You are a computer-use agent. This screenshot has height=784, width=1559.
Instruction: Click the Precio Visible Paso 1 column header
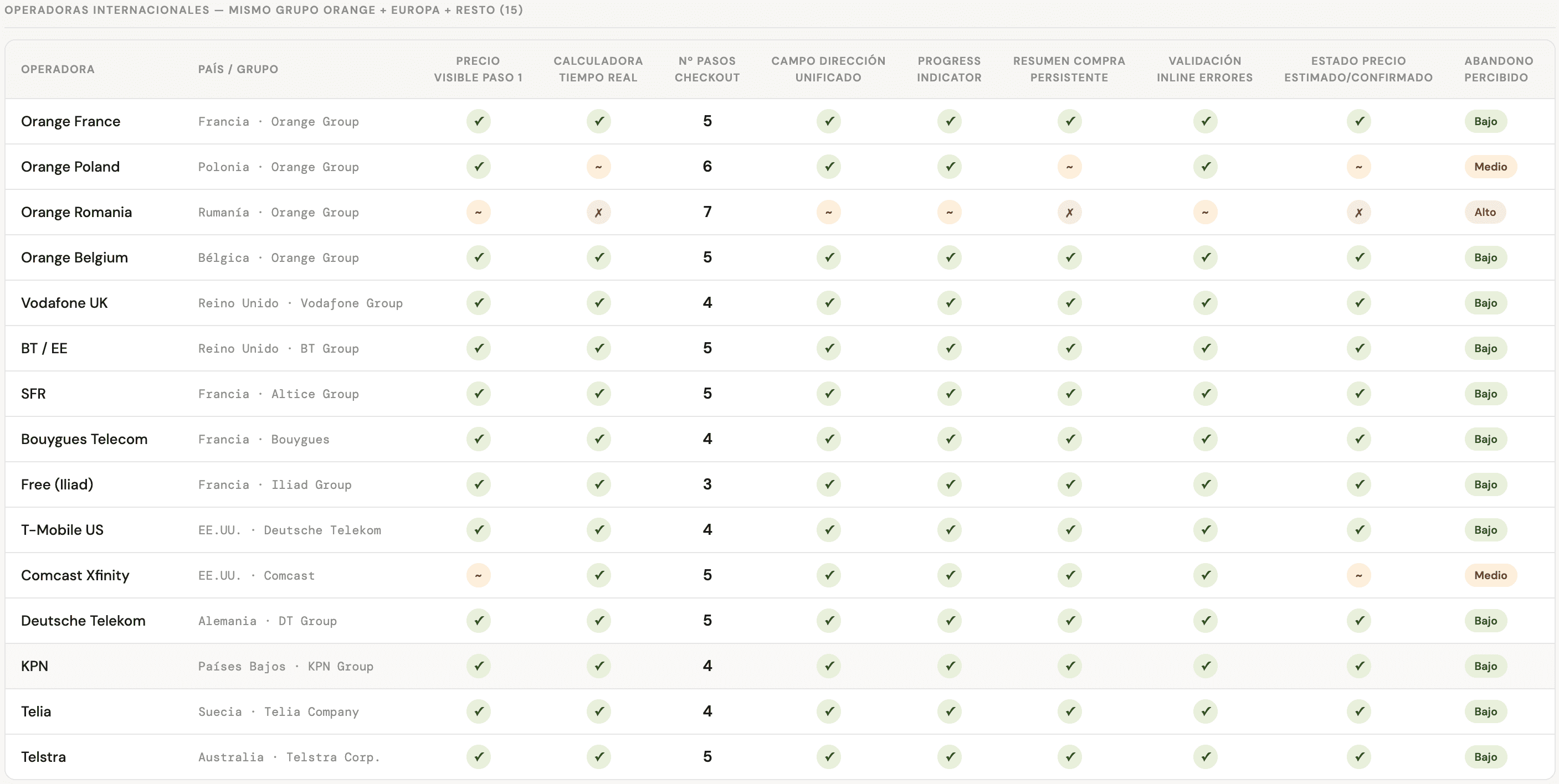coord(478,69)
